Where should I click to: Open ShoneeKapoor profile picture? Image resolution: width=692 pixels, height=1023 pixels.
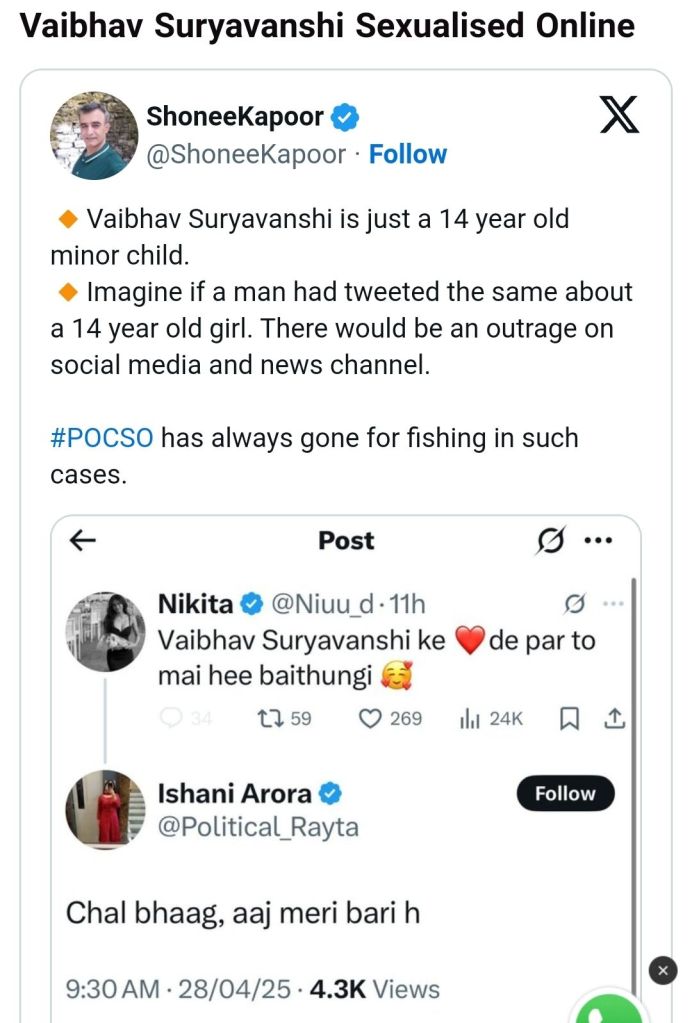coord(93,134)
